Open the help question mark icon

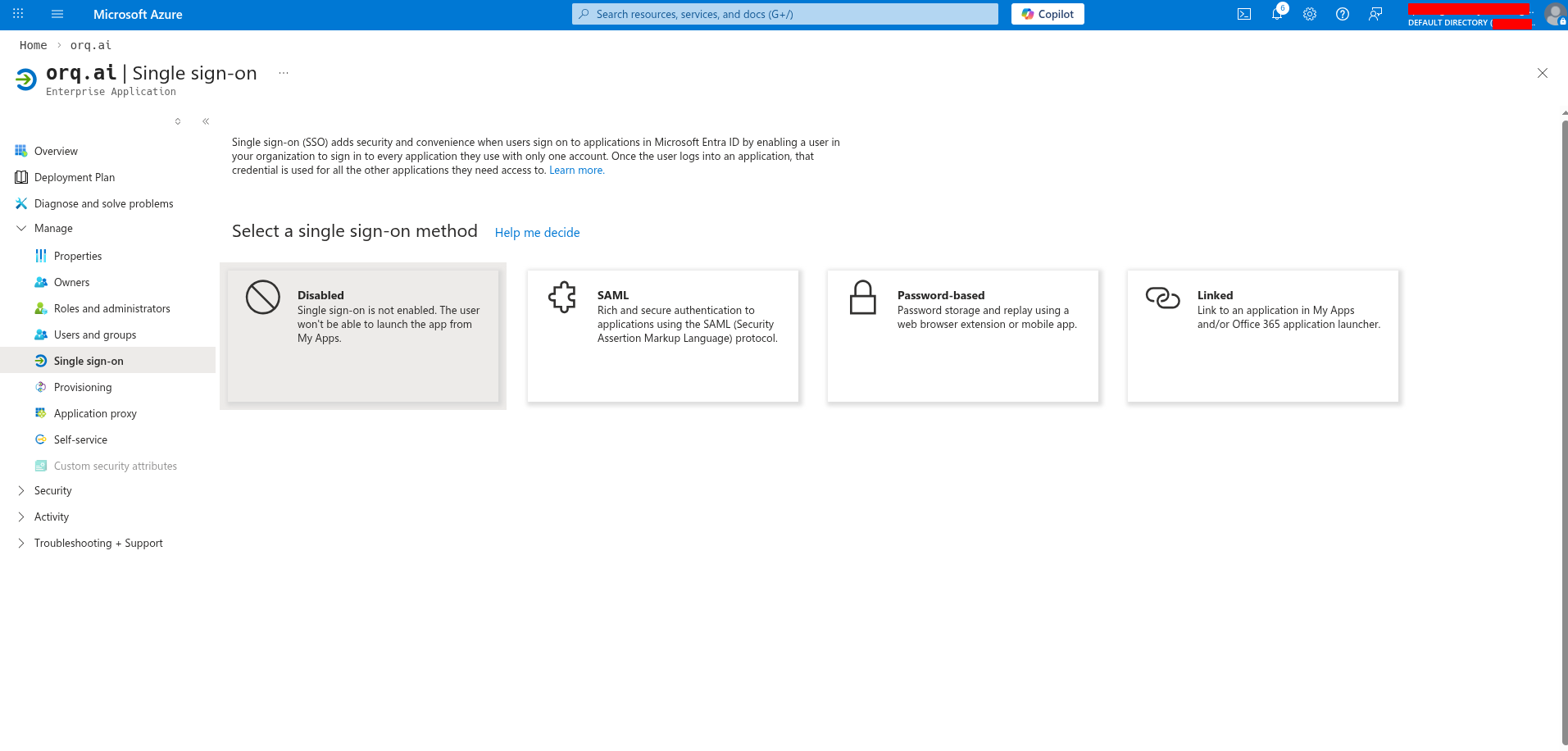click(x=1342, y=14)
